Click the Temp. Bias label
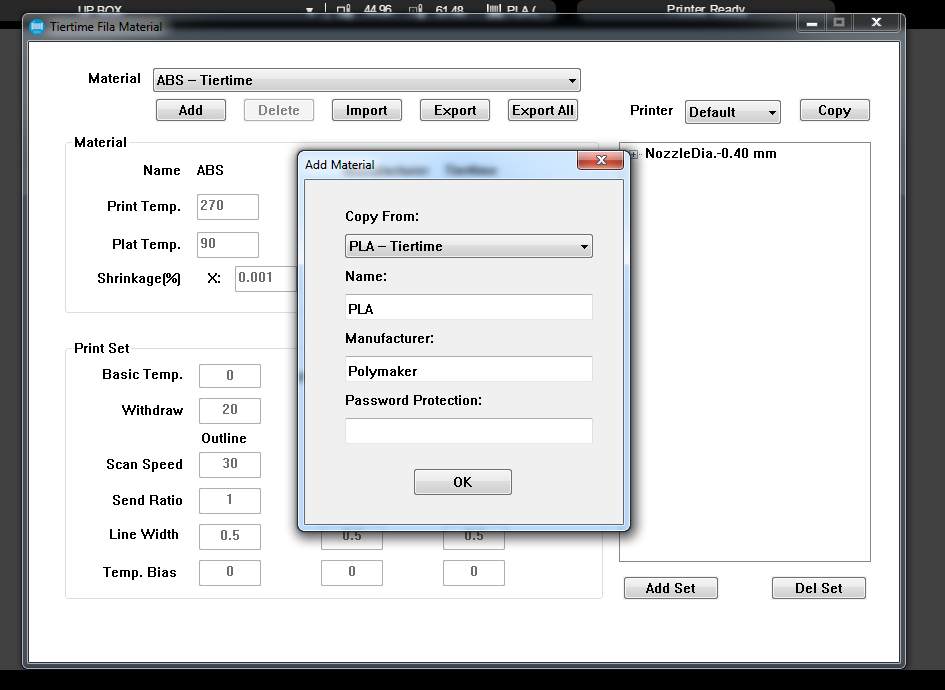The width and height of the screenshot is (945, 690). [x=140, y=572]
